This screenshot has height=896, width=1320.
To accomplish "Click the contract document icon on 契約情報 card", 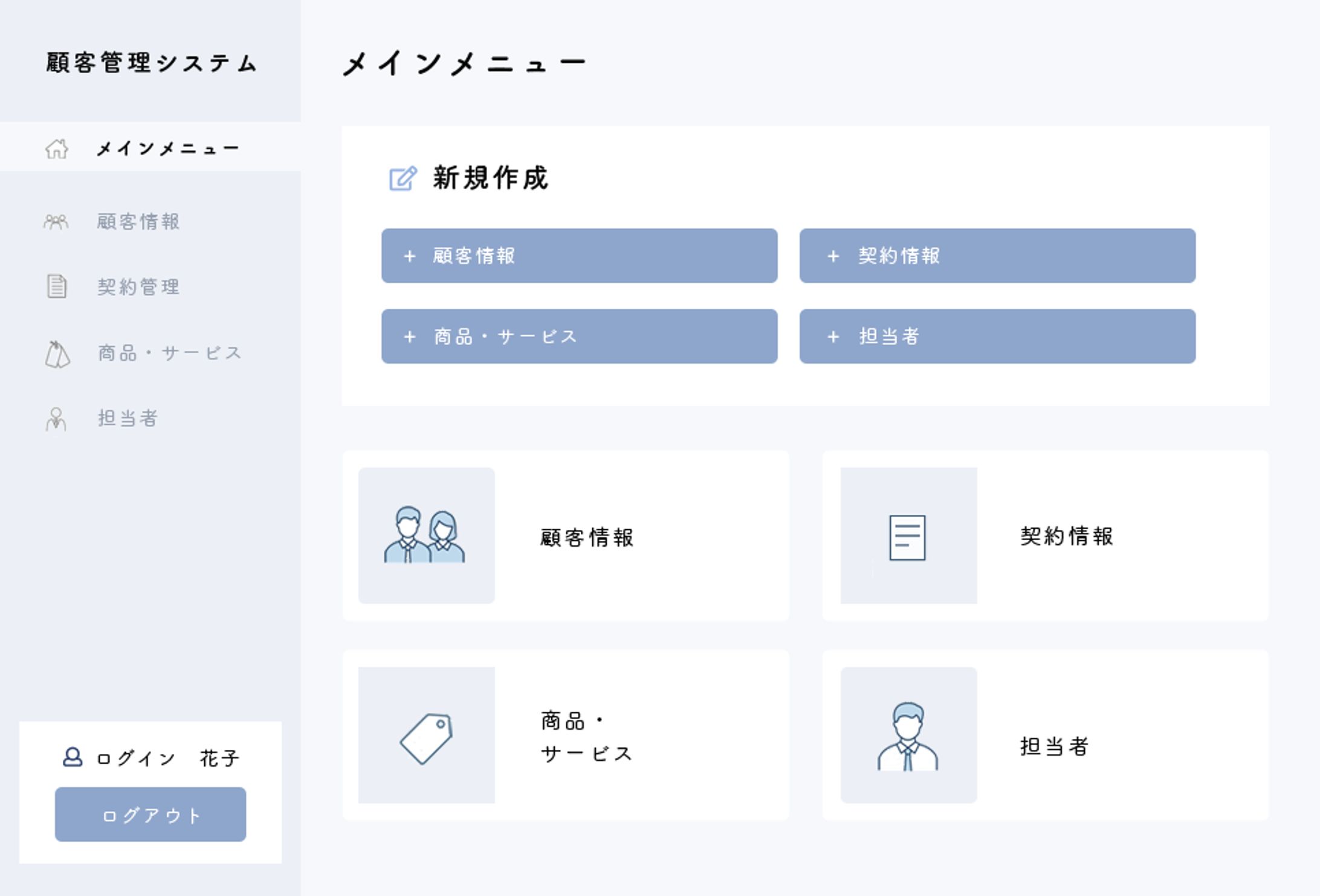I will [909, 536].
